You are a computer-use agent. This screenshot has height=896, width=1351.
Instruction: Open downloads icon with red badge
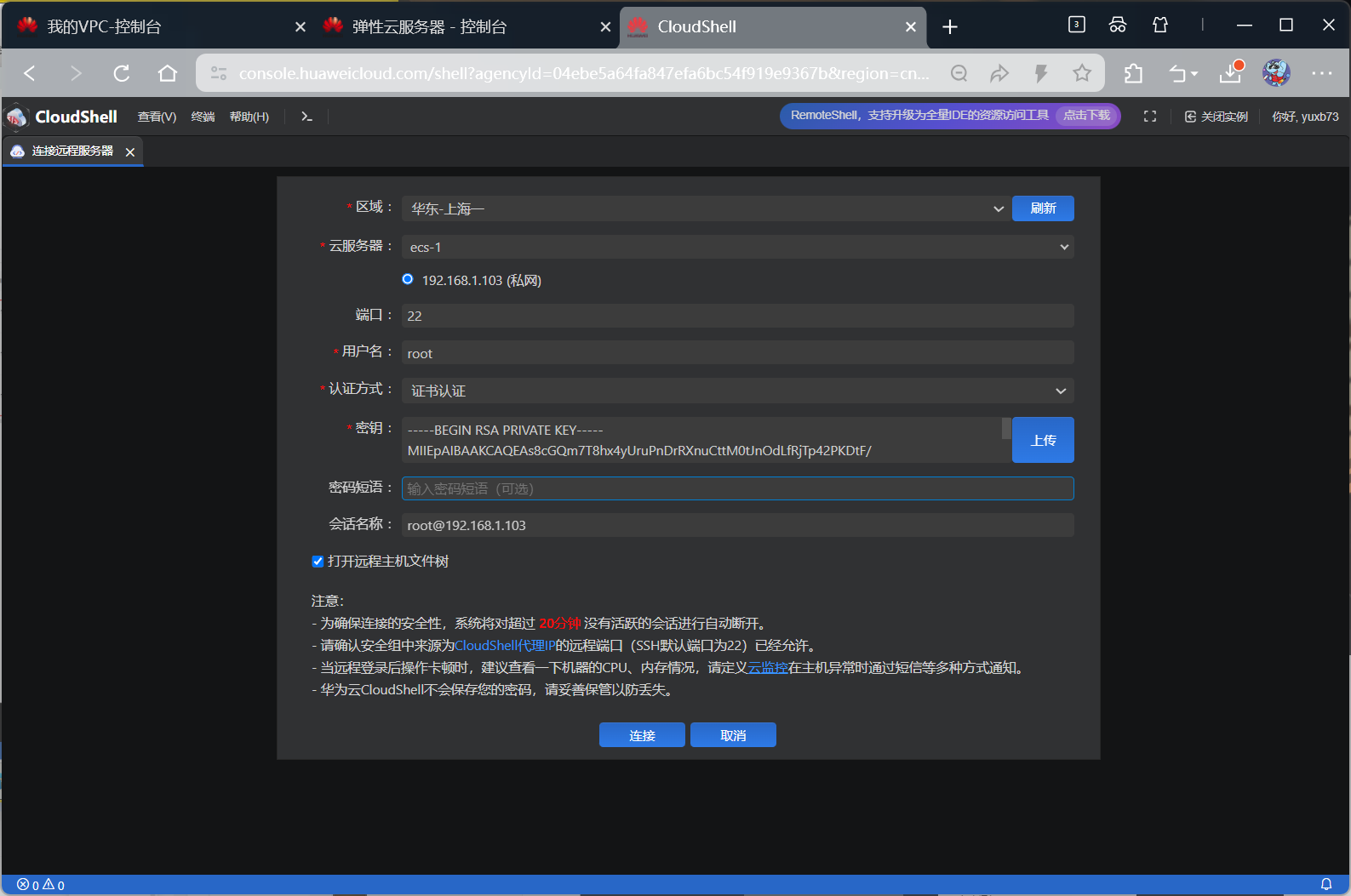click(x=1232, y=73)
